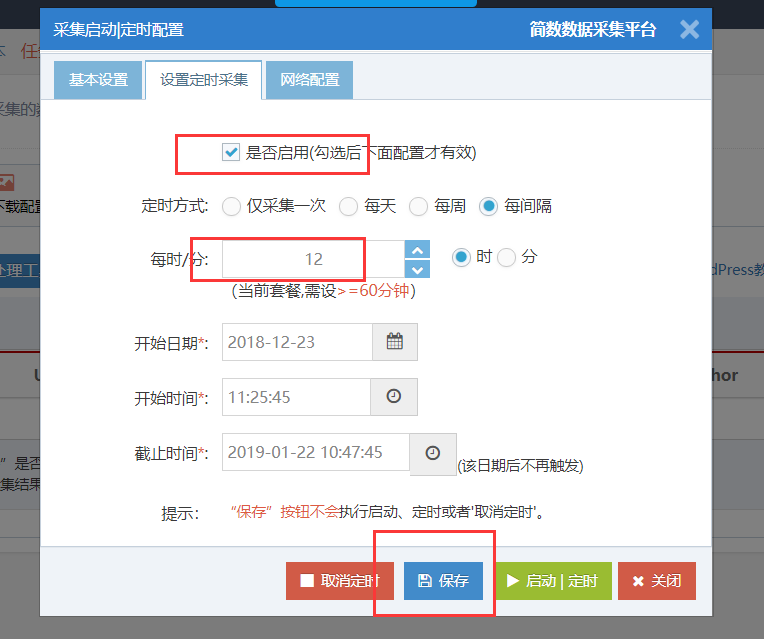Click the 保存 button
Viewport: 764px width, 639px height.
443,581
